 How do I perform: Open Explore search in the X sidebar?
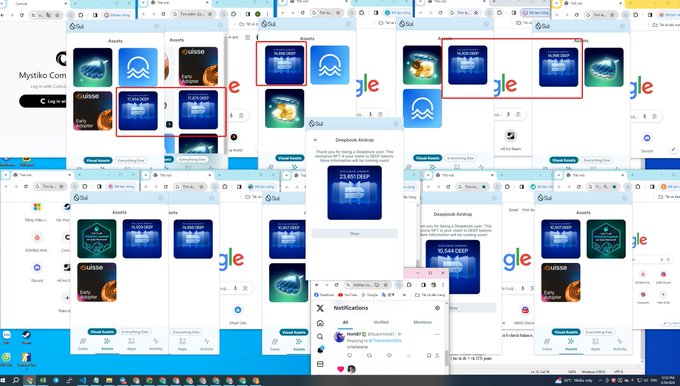320,336
